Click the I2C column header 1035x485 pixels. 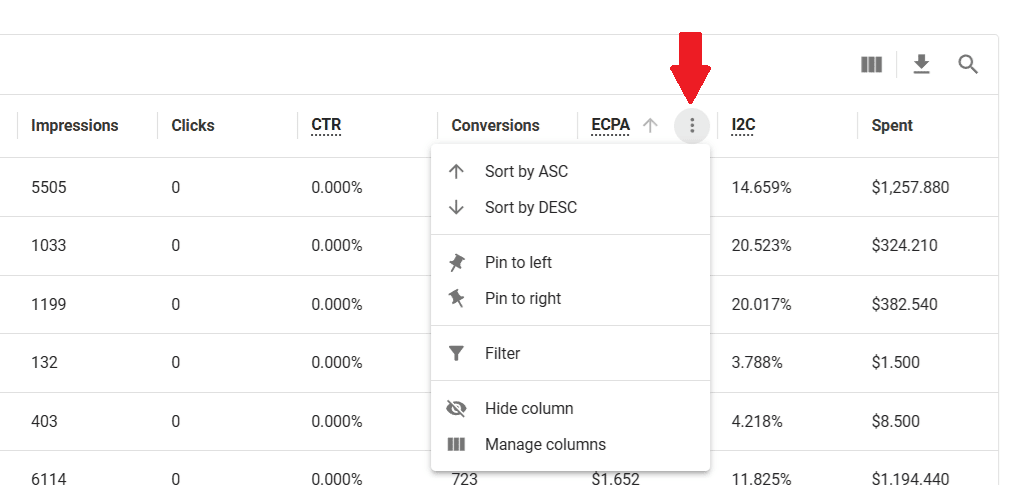click(x=743, y=126)
